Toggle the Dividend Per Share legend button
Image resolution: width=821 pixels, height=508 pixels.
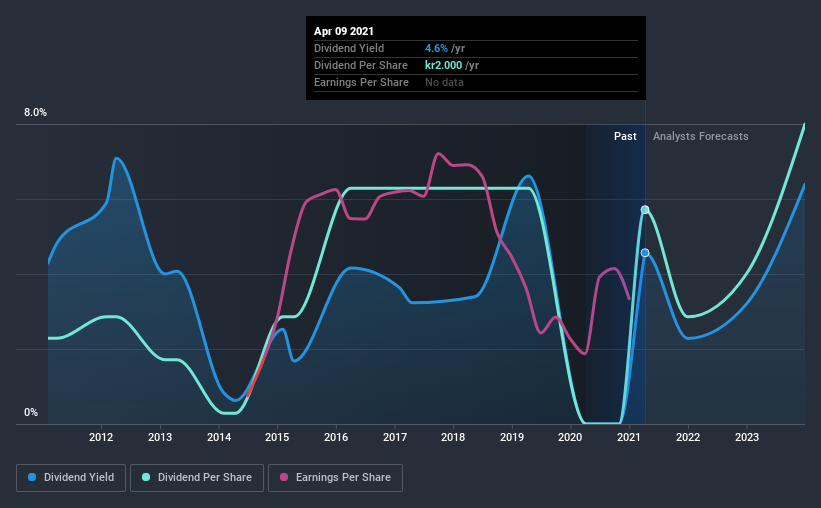tap(197, 478)
